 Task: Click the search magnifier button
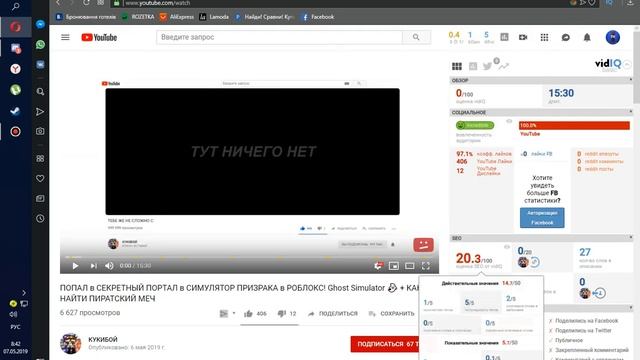tap(416, 37)
